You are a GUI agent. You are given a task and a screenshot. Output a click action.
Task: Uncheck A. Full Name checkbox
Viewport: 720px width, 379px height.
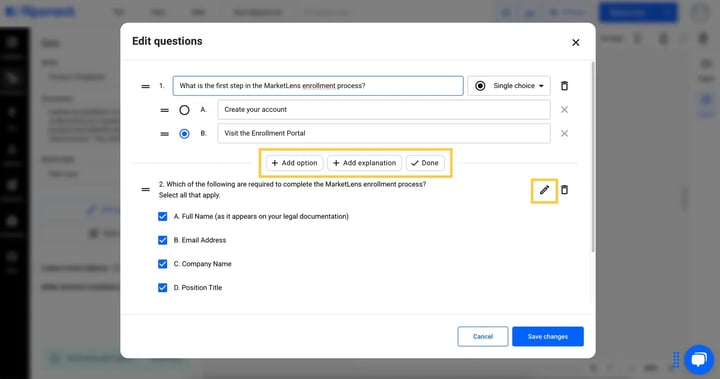(x=163, y=216)
